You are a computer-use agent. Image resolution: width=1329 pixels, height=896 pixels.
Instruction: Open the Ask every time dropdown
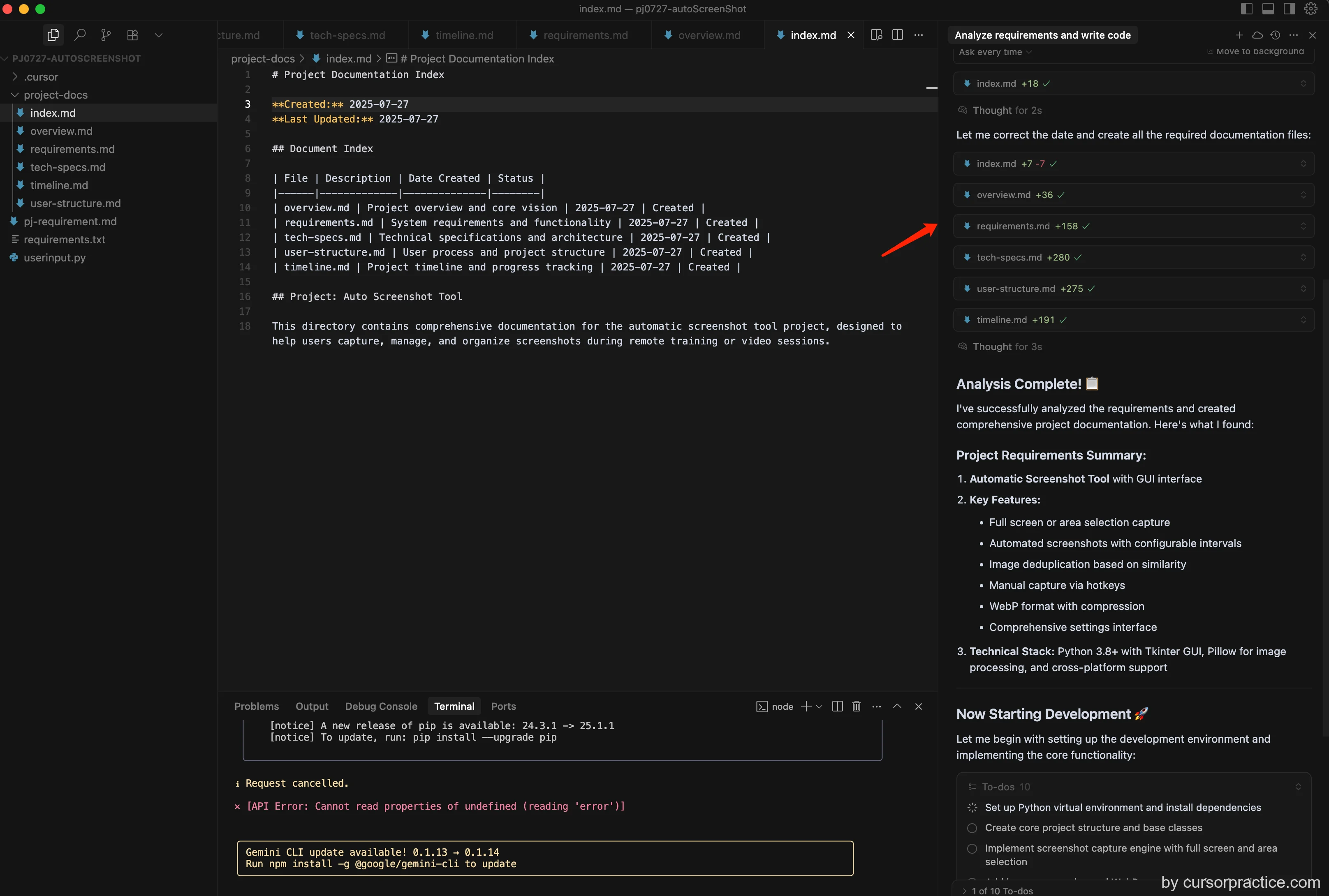coord(995,51)
